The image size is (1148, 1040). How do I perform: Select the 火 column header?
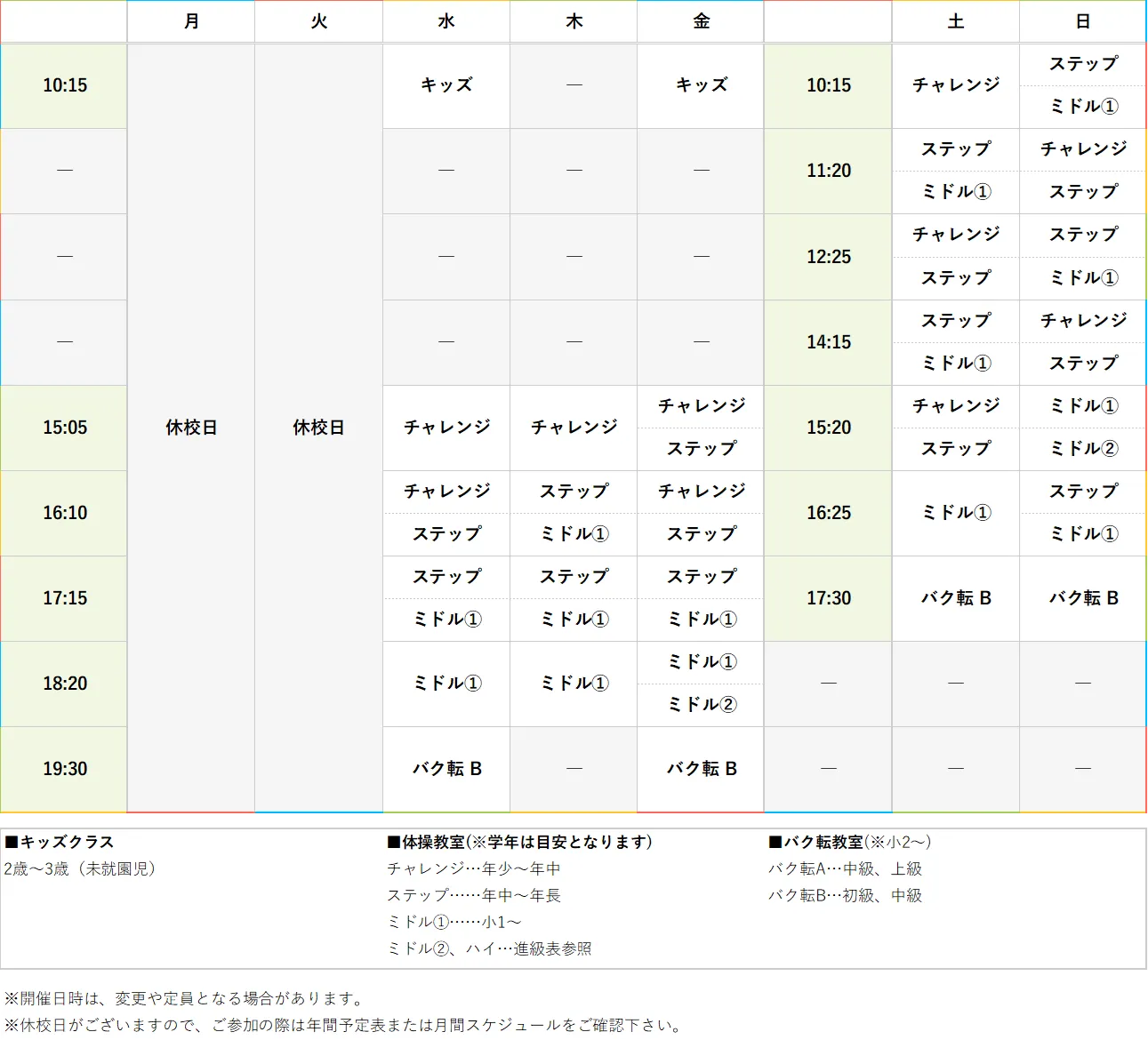(318, 21)
